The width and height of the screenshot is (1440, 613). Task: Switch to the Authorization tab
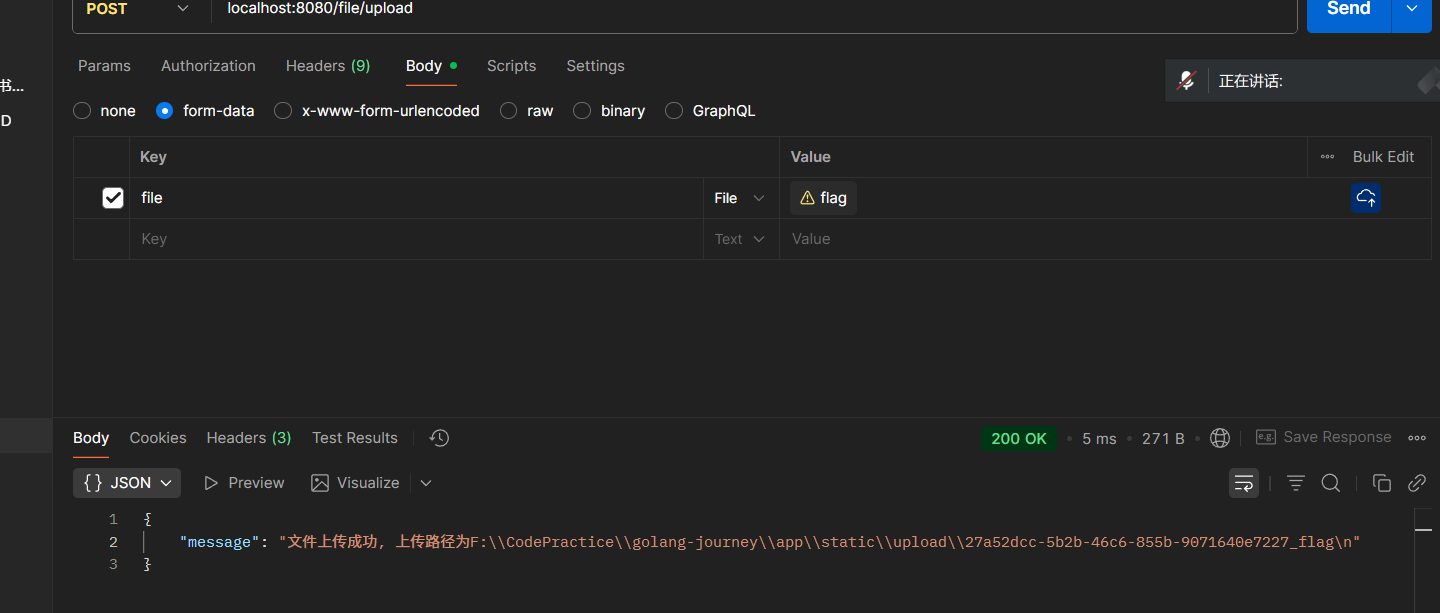pos(208,66)
